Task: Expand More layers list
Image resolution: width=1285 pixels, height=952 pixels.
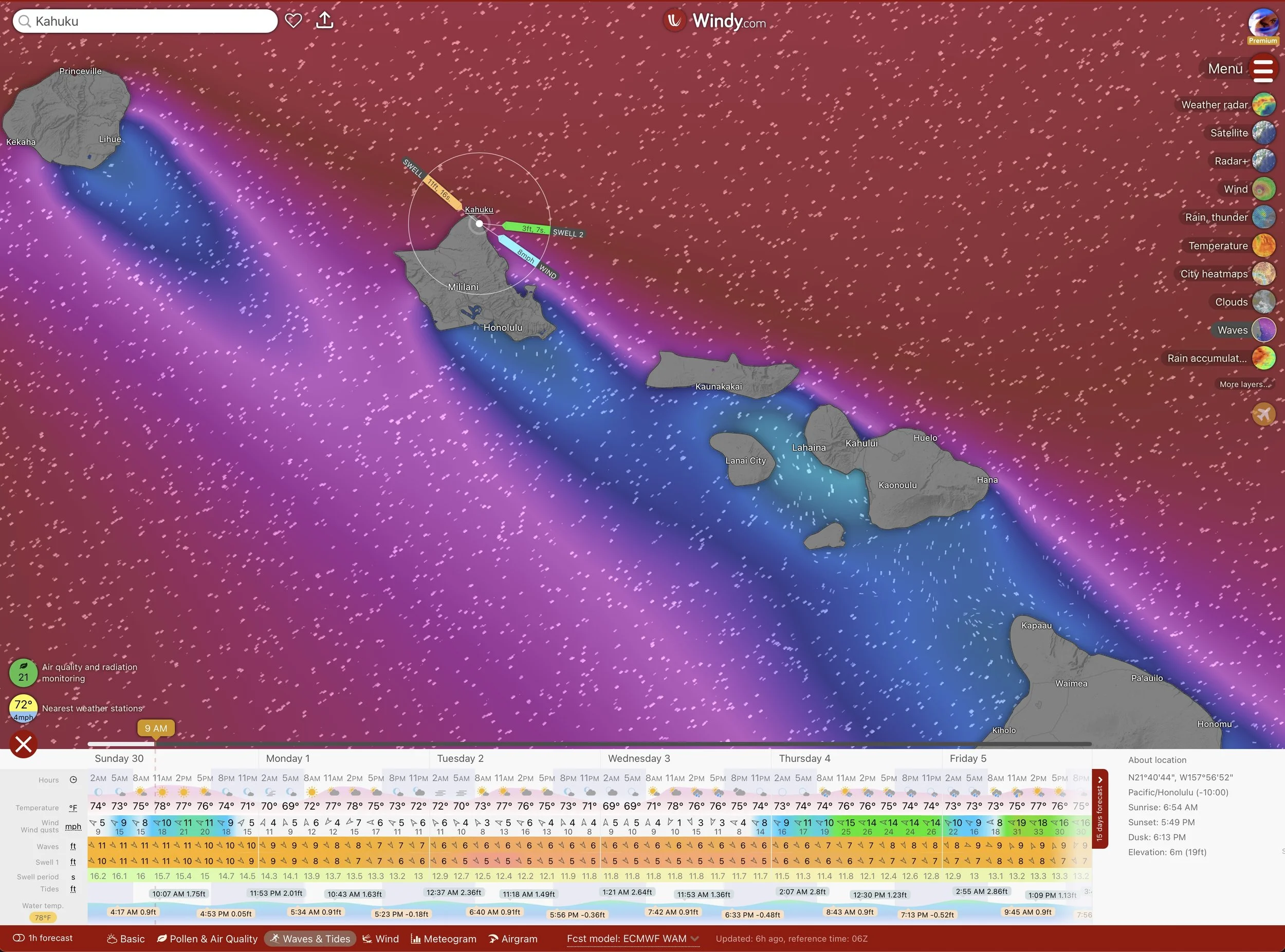Action: tap(1243, 384)
